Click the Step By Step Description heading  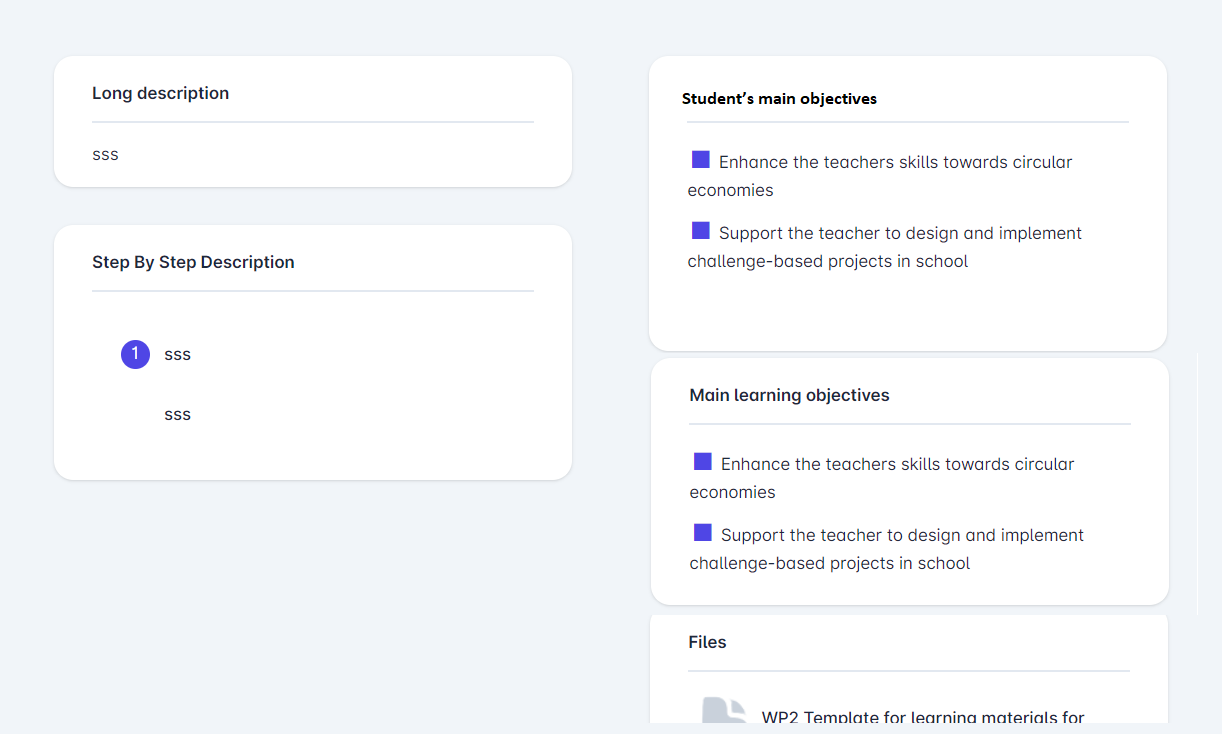[193, 262]
